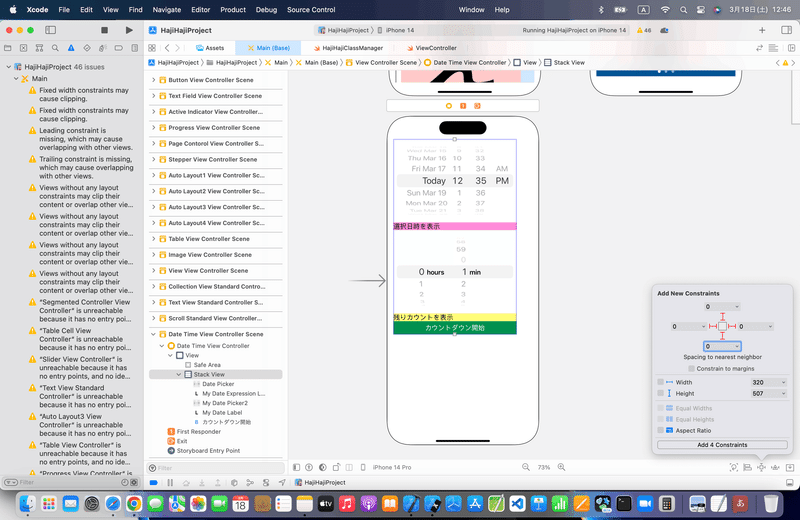The width and height of the screenshot is (800, 520).
Task: Collapse the Stack View outline item
Action: tap(179, 374)
